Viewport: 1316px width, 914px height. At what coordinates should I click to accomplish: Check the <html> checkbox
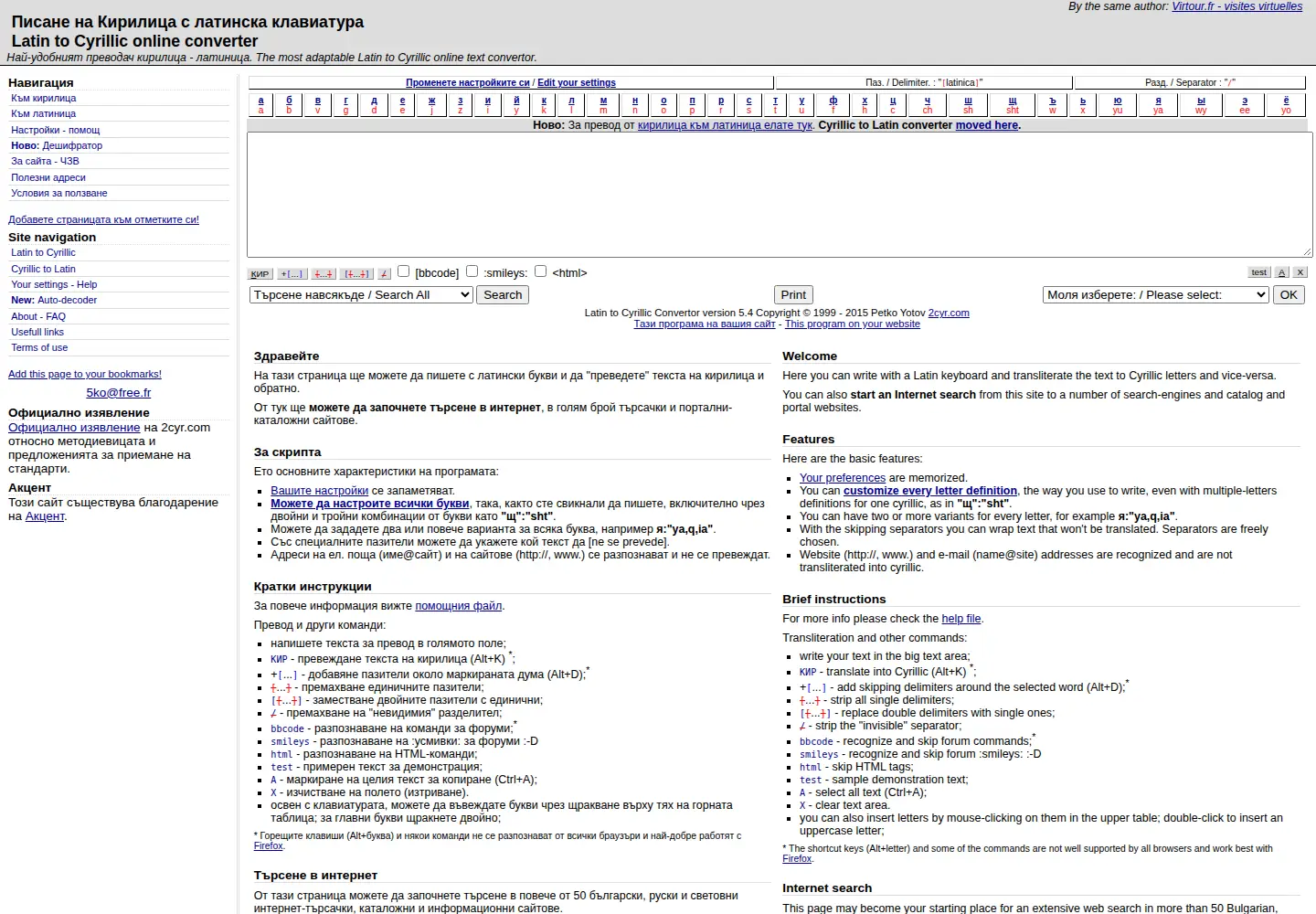(x=540, y=271)
